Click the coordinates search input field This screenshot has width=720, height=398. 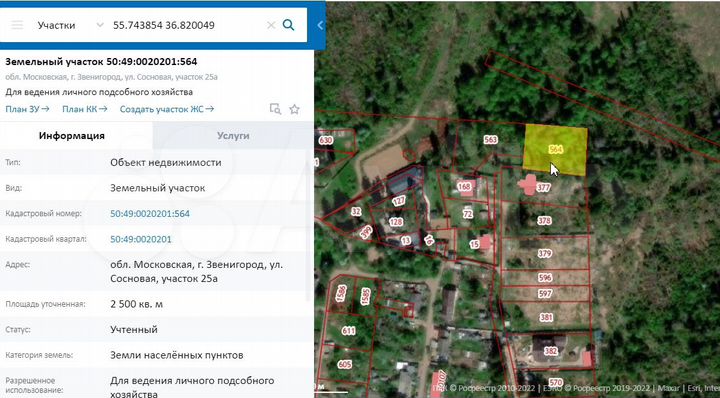(x=186, y=25)
